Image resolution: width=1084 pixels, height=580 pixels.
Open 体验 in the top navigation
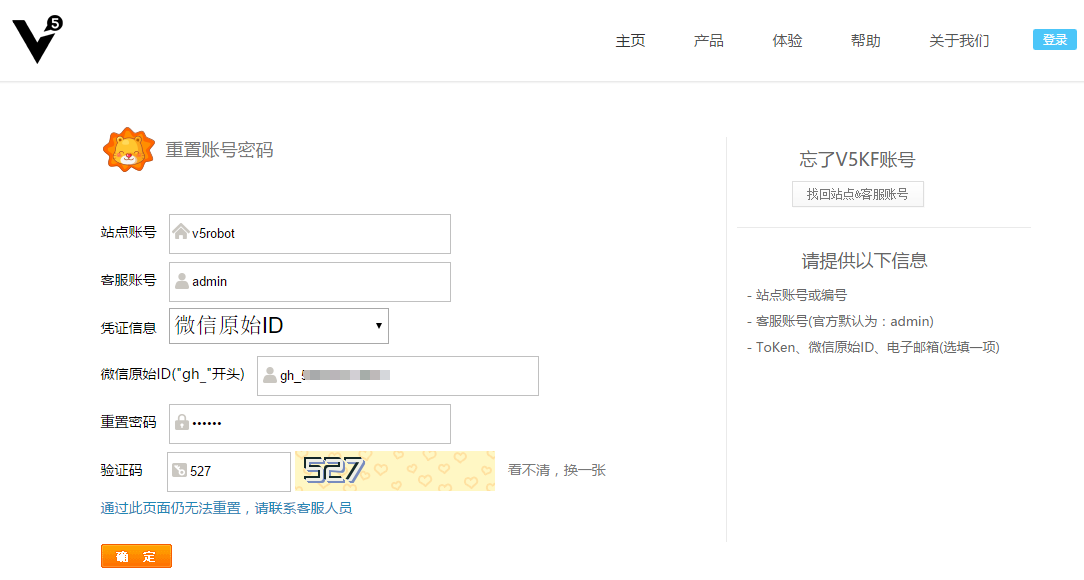click(787, 41)
